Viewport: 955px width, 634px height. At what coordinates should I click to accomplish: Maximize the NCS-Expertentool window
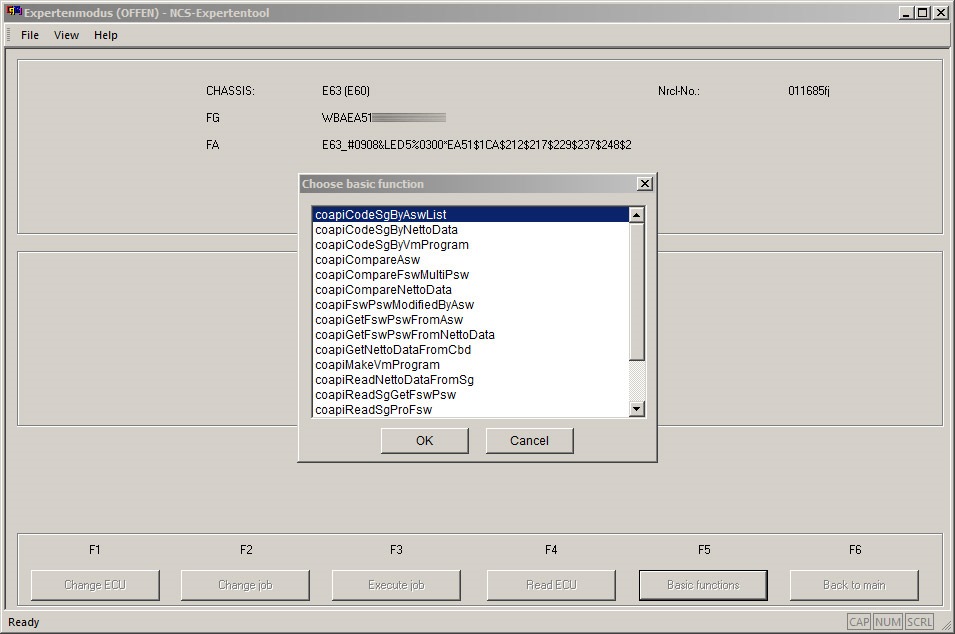(922, 13)
